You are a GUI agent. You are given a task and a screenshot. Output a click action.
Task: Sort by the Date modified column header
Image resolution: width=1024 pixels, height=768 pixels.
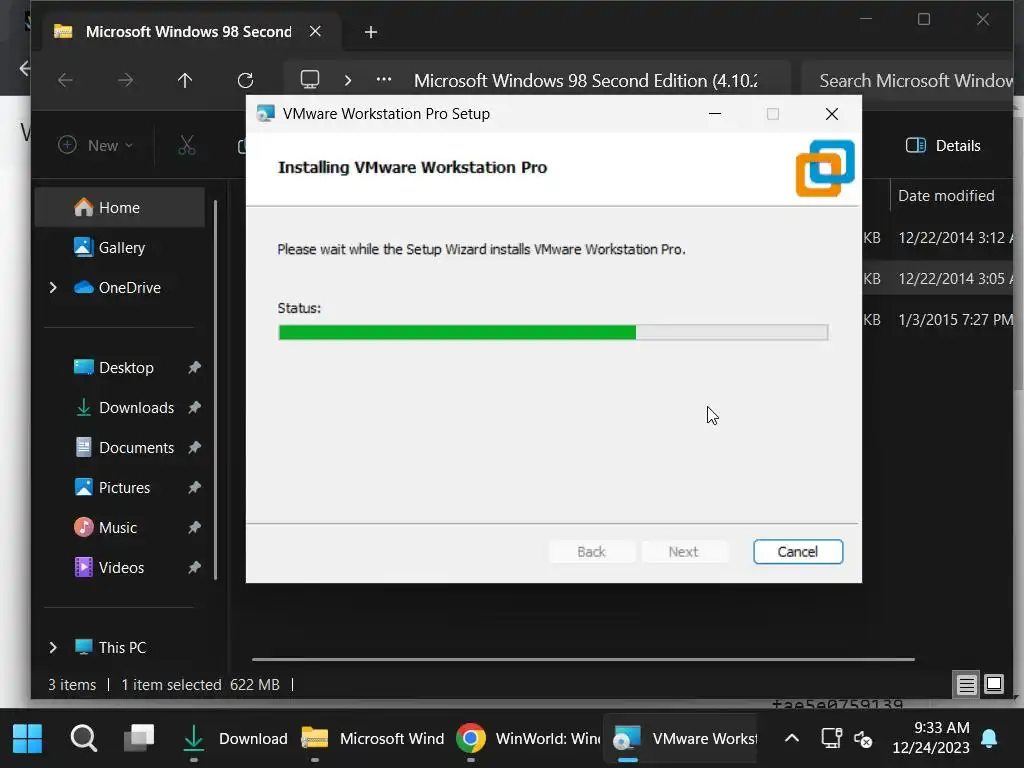point(946,195)
